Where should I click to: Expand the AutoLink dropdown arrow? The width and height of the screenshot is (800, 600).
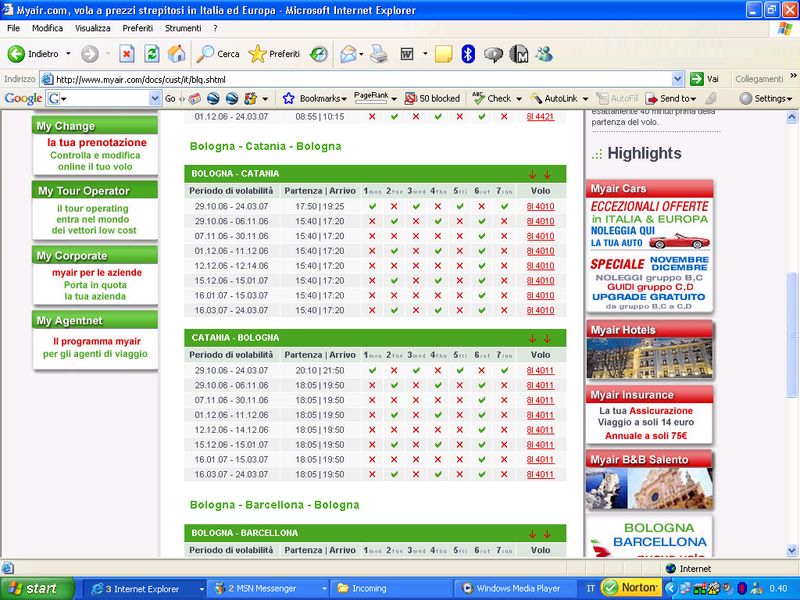[x=585, y=98]
